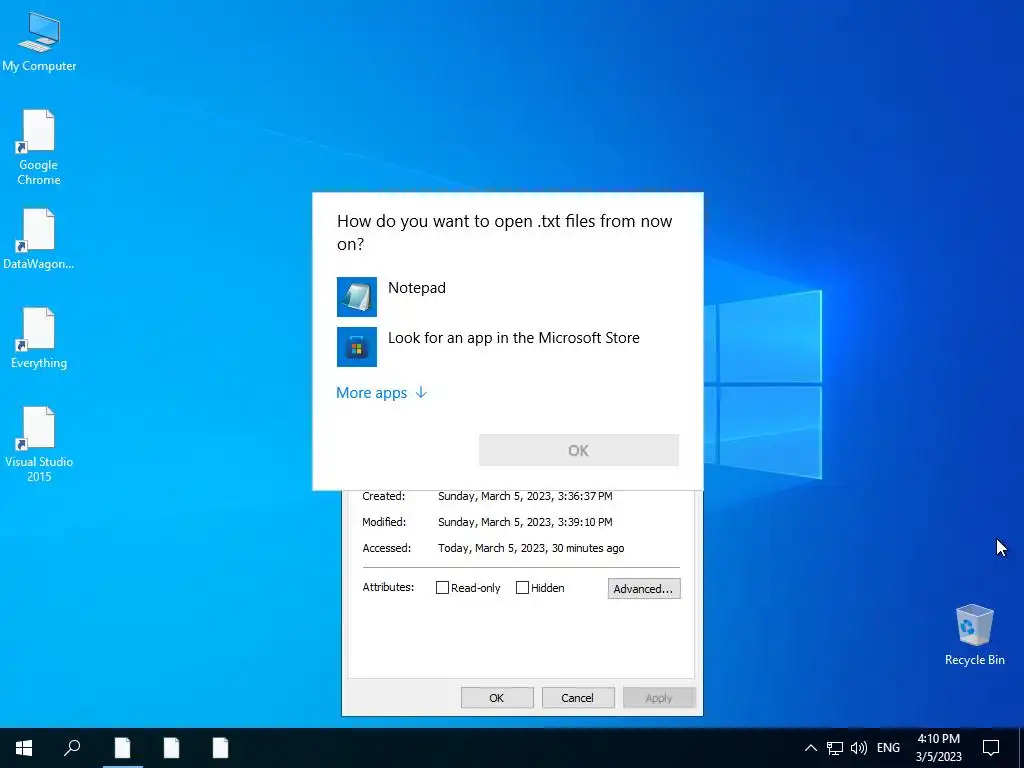
Task: Cancel the Properties dialog
Action: click(x=578, y=697)
